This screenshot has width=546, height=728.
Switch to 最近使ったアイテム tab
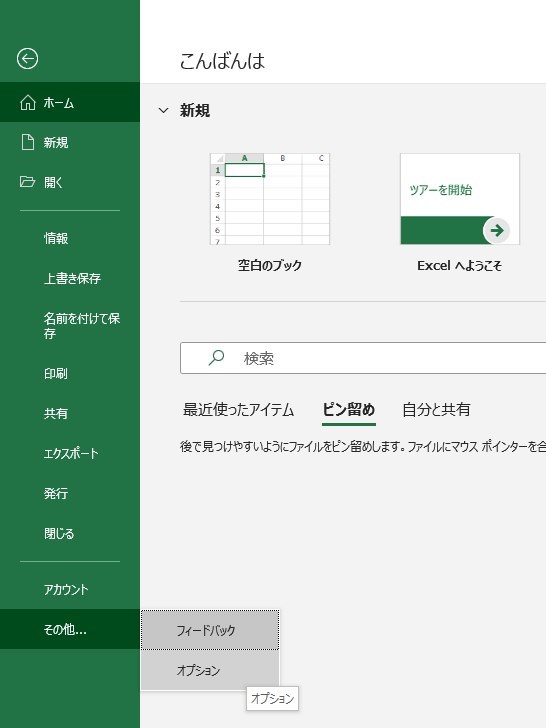pos(238,410)
